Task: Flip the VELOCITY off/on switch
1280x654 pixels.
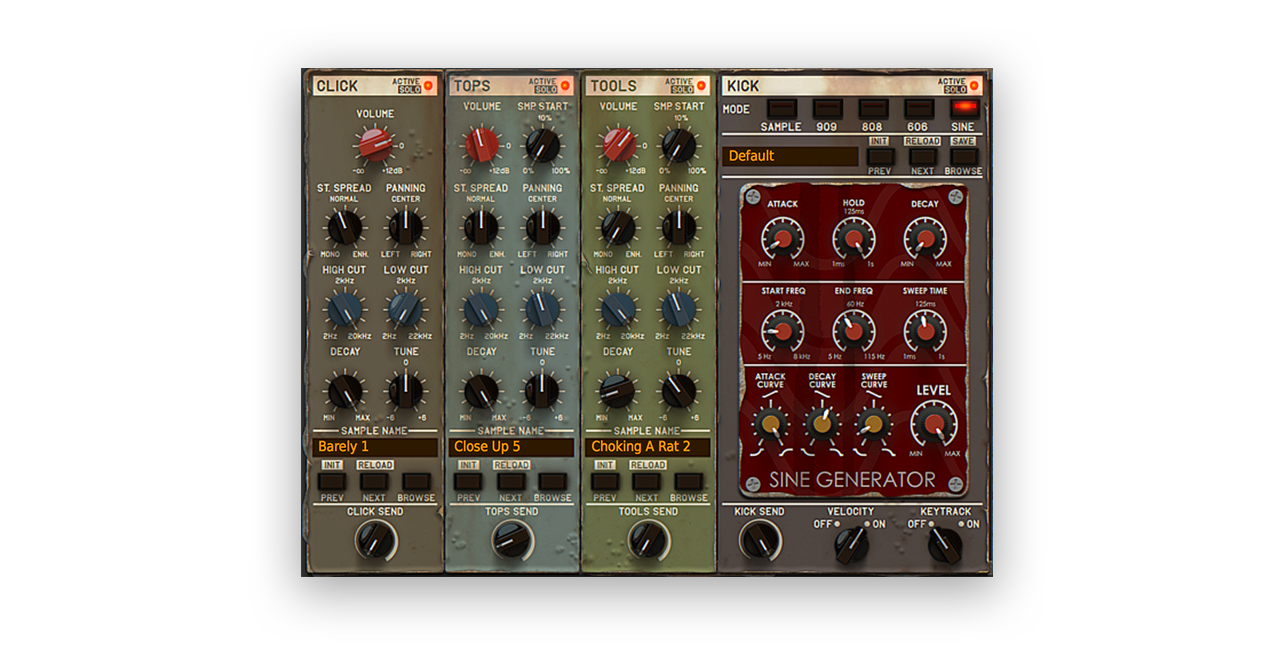Action: [x=851, y=544]
